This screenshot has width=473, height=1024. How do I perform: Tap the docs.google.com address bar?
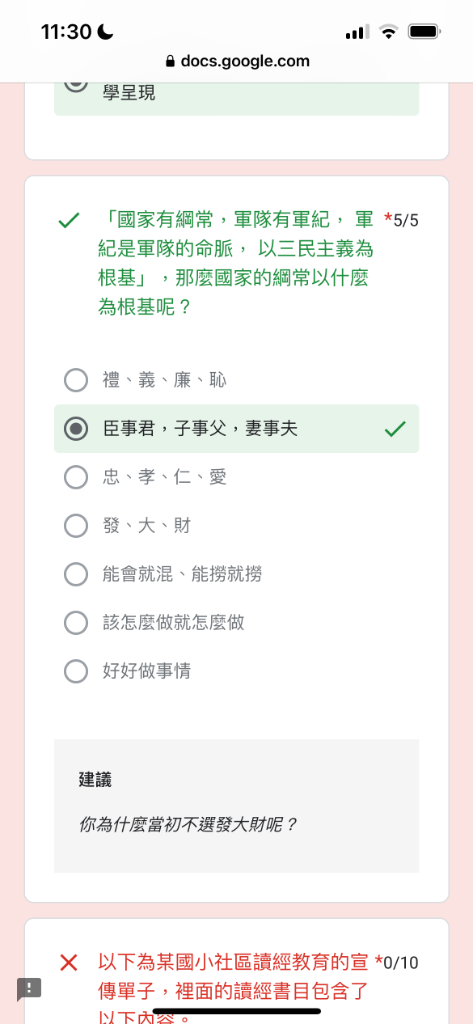(237, 61)
